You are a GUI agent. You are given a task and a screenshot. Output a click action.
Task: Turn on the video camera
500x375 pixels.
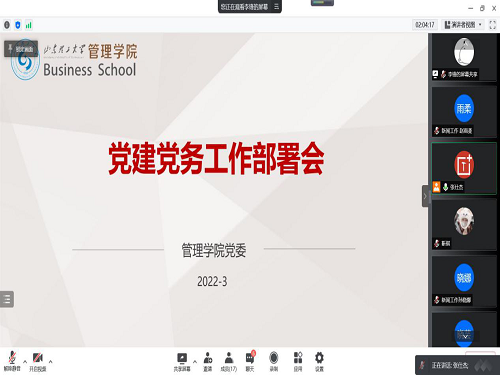point(38,361)
